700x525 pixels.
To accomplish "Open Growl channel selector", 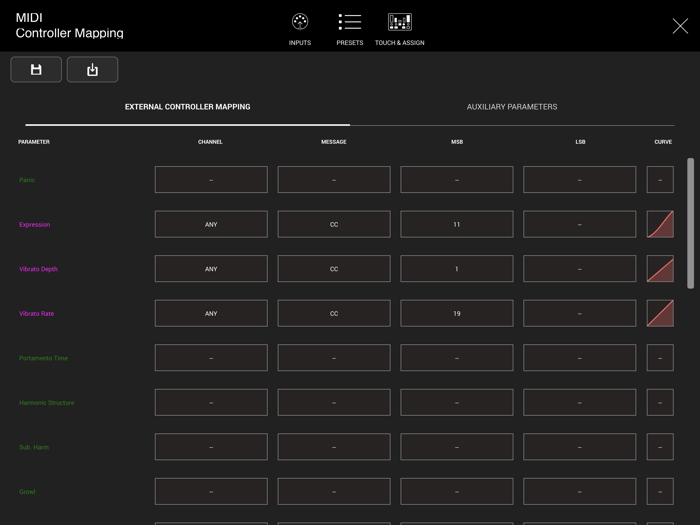I will point(211,492).
